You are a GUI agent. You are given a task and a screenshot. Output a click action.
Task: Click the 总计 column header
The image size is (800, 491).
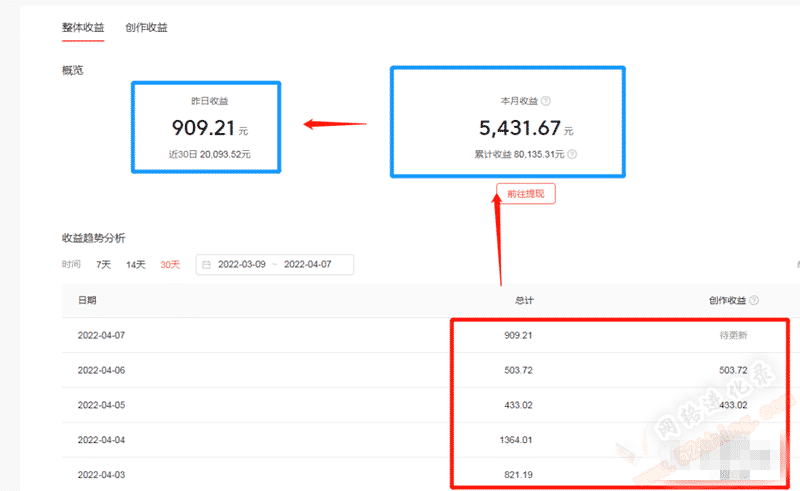524,300
